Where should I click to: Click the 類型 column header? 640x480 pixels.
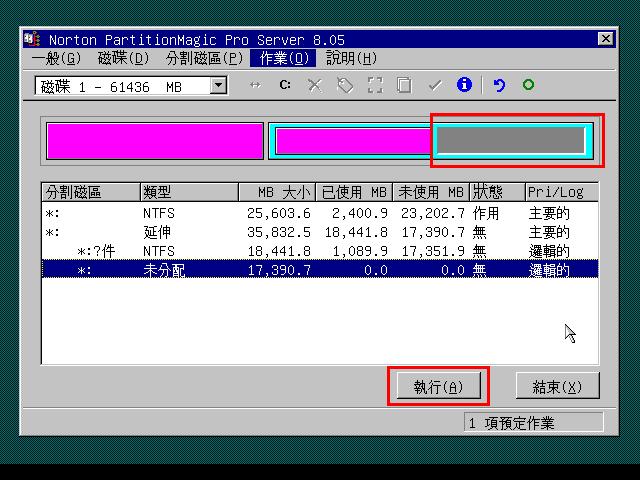pos(189,192)
